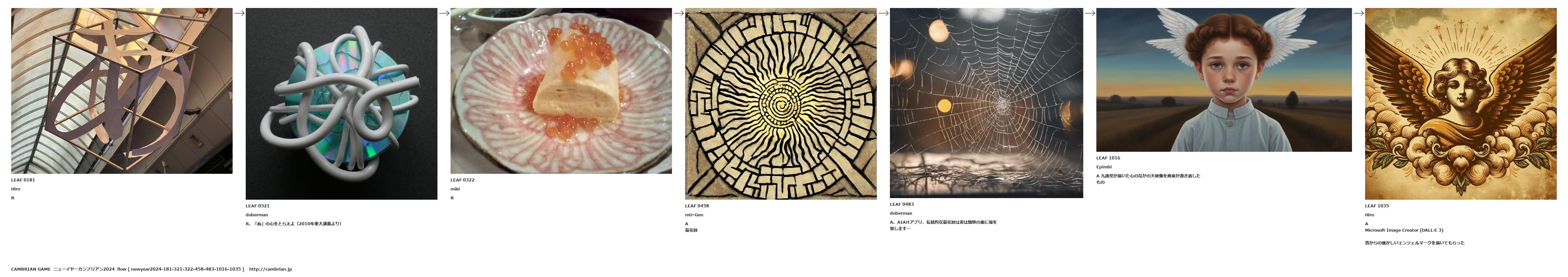Click the arrow after the CD tube sculpture
1568x277 pixels.
pos(444,13)
